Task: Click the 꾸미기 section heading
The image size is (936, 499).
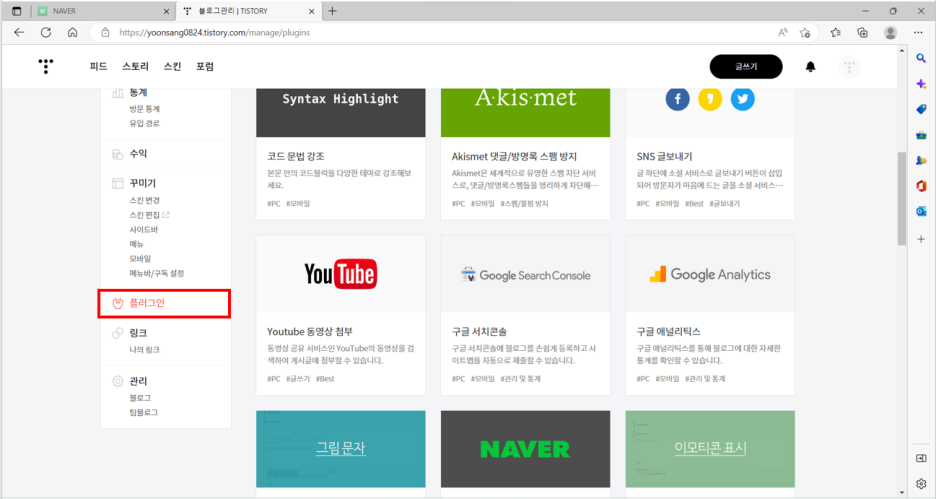Action: coord(143,183)
